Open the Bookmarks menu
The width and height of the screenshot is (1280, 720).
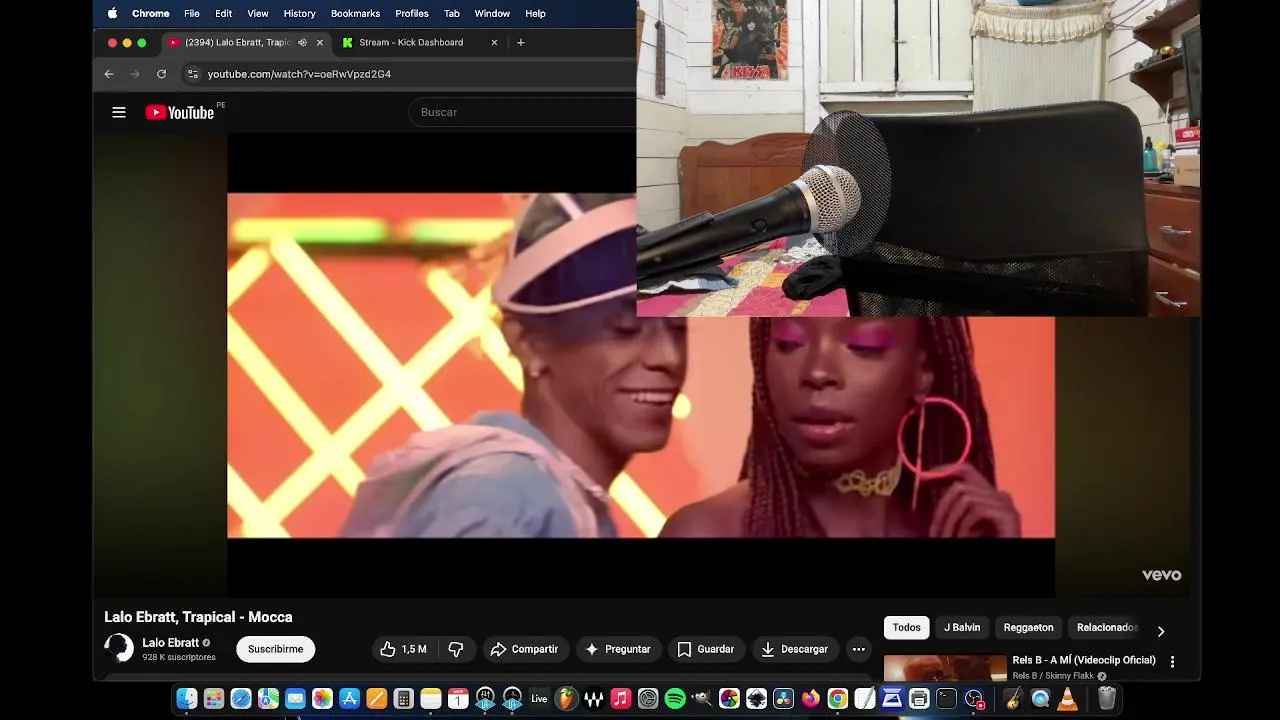pyautogui.click(x=355, y=13)
